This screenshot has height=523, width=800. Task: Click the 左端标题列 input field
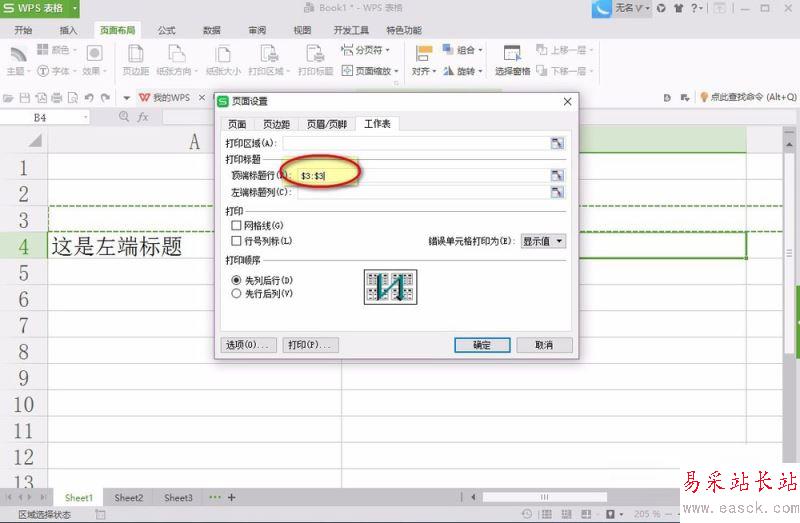click(420, 192)
